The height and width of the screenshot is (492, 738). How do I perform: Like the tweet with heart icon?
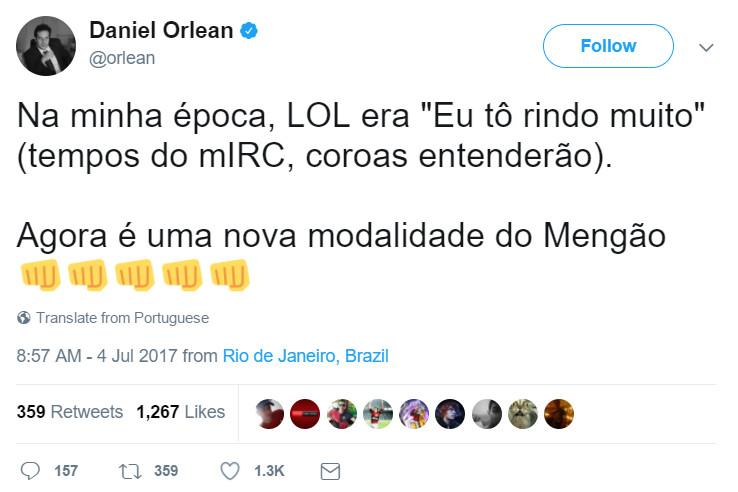229,470
